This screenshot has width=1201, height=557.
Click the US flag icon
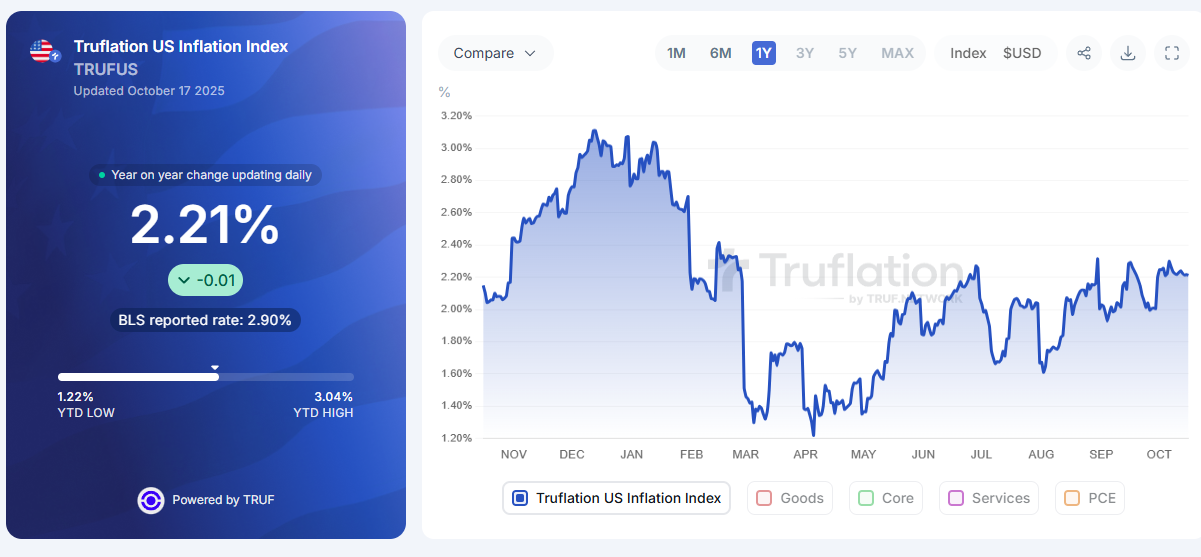[x=42, y=52]
